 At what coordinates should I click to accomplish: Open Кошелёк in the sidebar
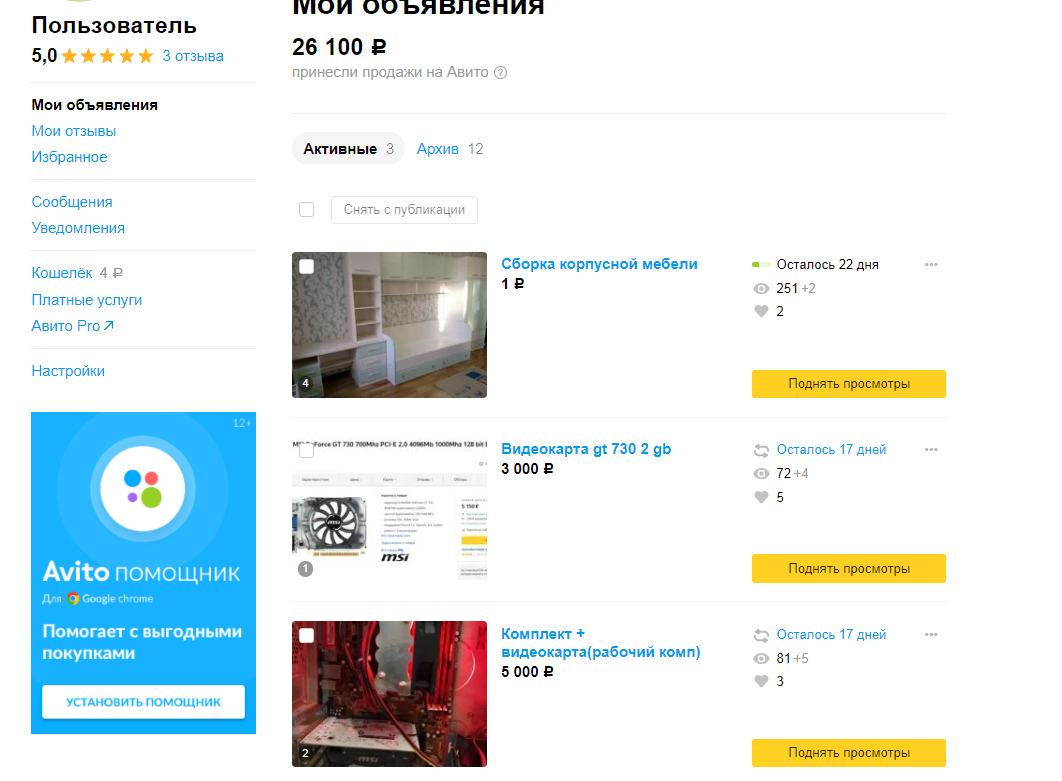click(62, 273)
